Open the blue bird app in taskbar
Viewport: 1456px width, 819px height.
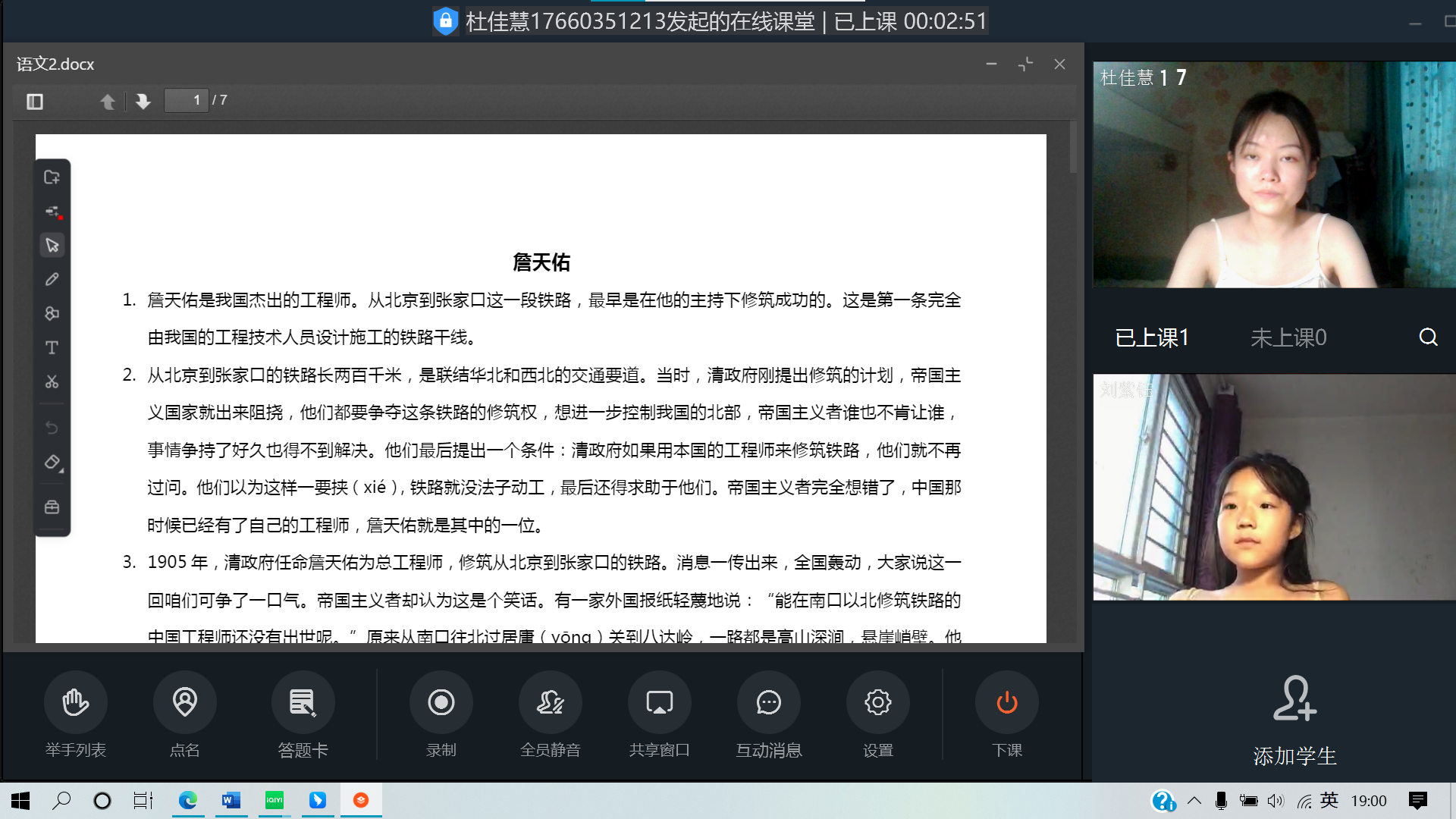(x=317, y=800)
